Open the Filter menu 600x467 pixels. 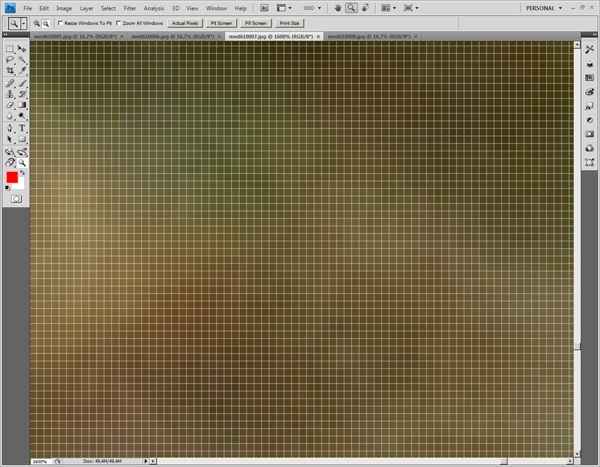click(x=130, y=8)
